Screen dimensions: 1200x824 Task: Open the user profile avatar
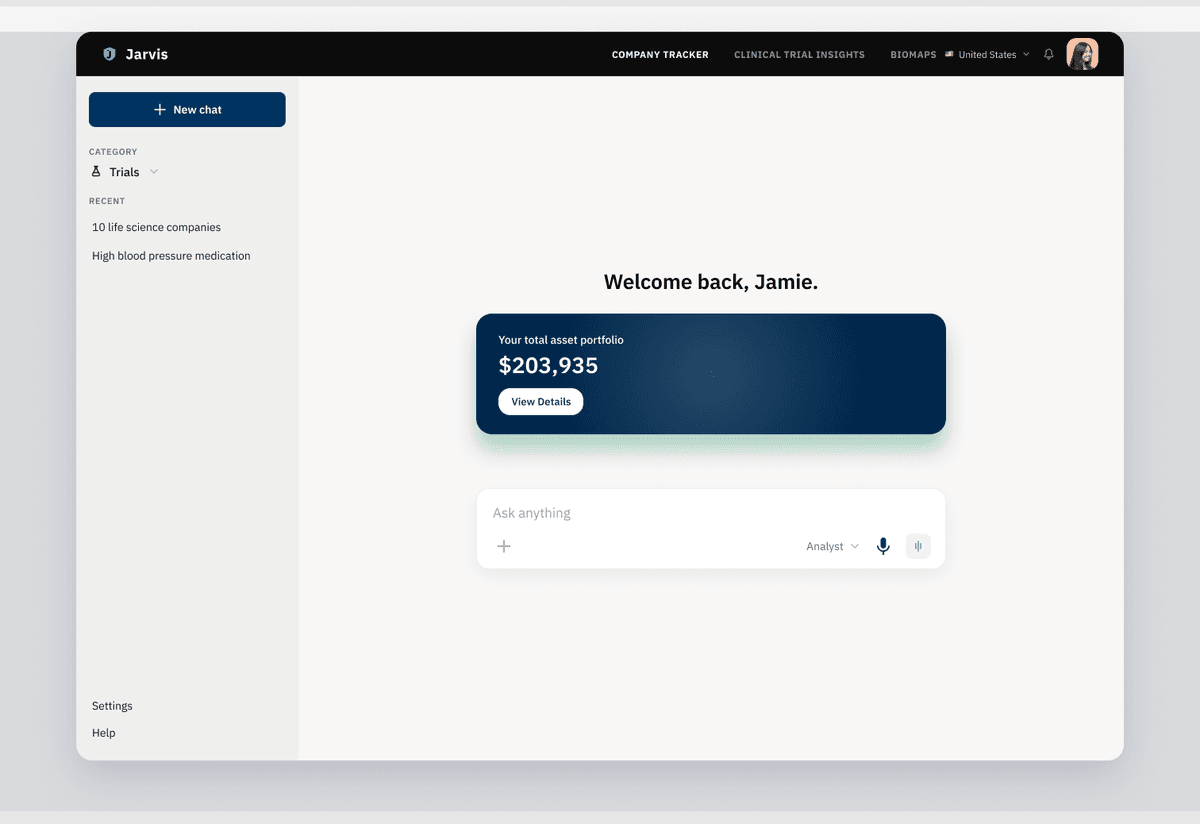click(x=1082, y=54)
